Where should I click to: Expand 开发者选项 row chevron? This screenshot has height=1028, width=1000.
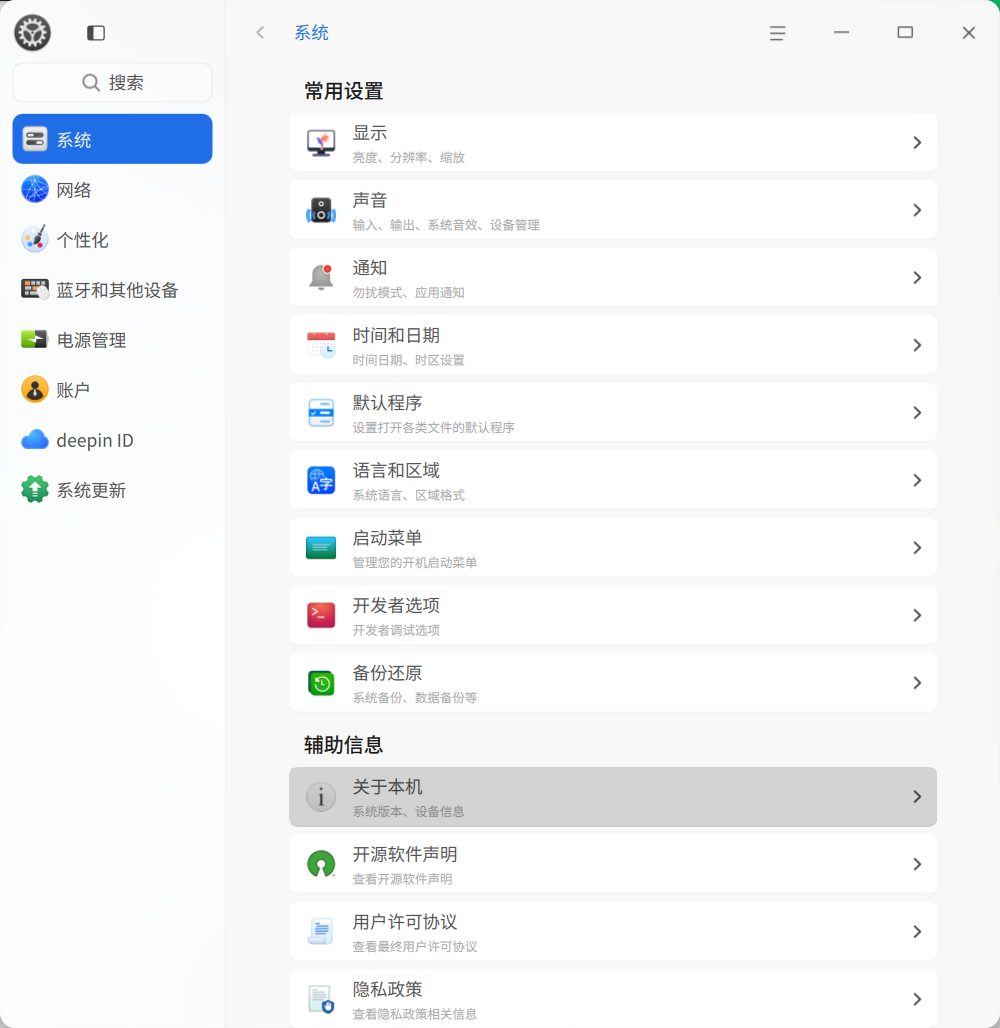[x=917, y=615]
